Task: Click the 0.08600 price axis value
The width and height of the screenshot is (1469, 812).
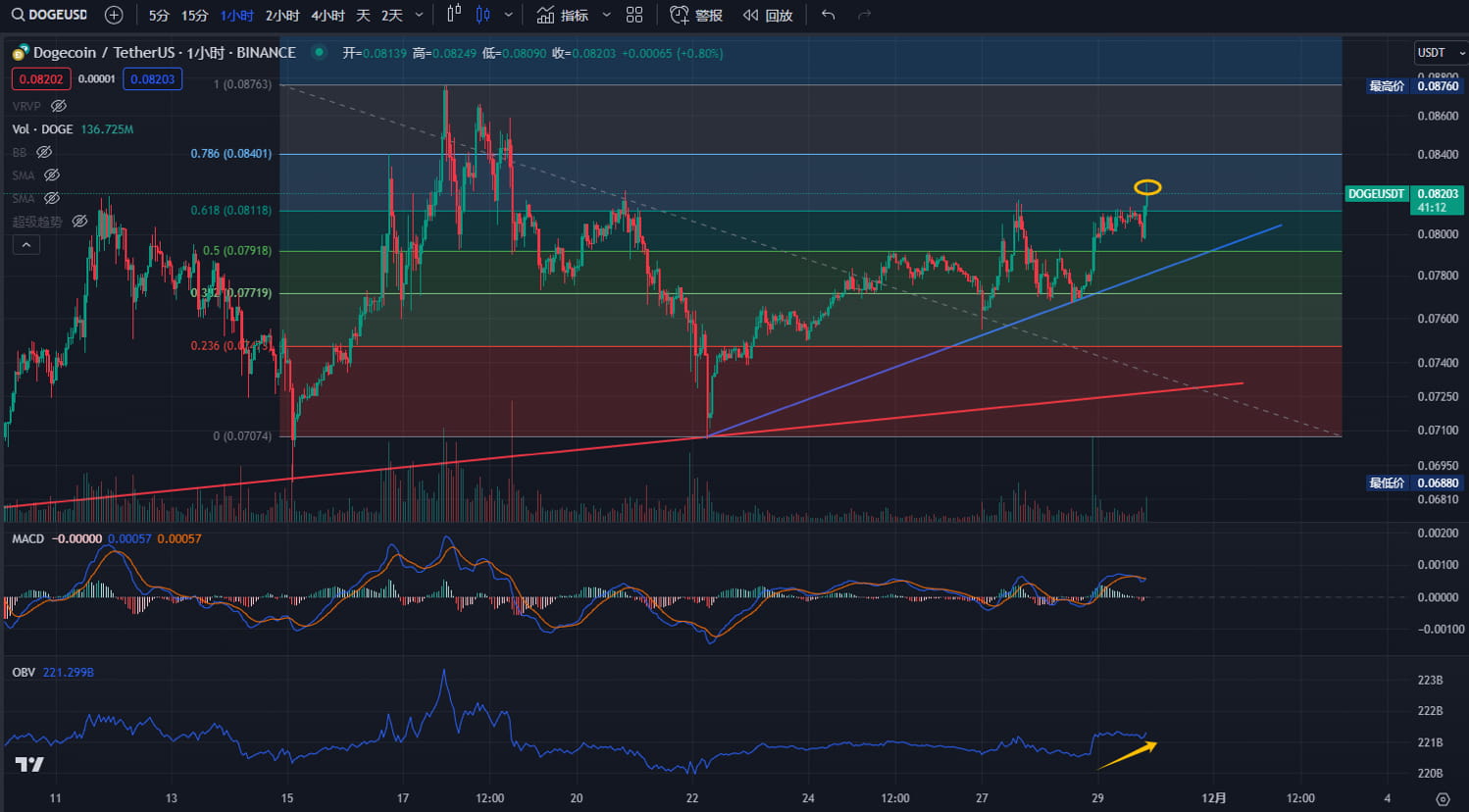Action: pyautogui.click(x=1437, y=116)
